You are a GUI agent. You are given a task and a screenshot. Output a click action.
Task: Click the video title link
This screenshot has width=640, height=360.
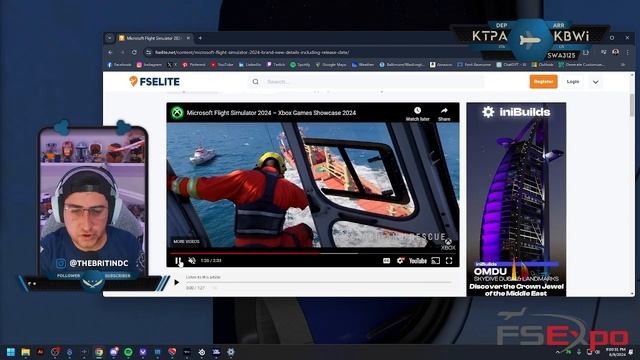(x=271, y=113)
